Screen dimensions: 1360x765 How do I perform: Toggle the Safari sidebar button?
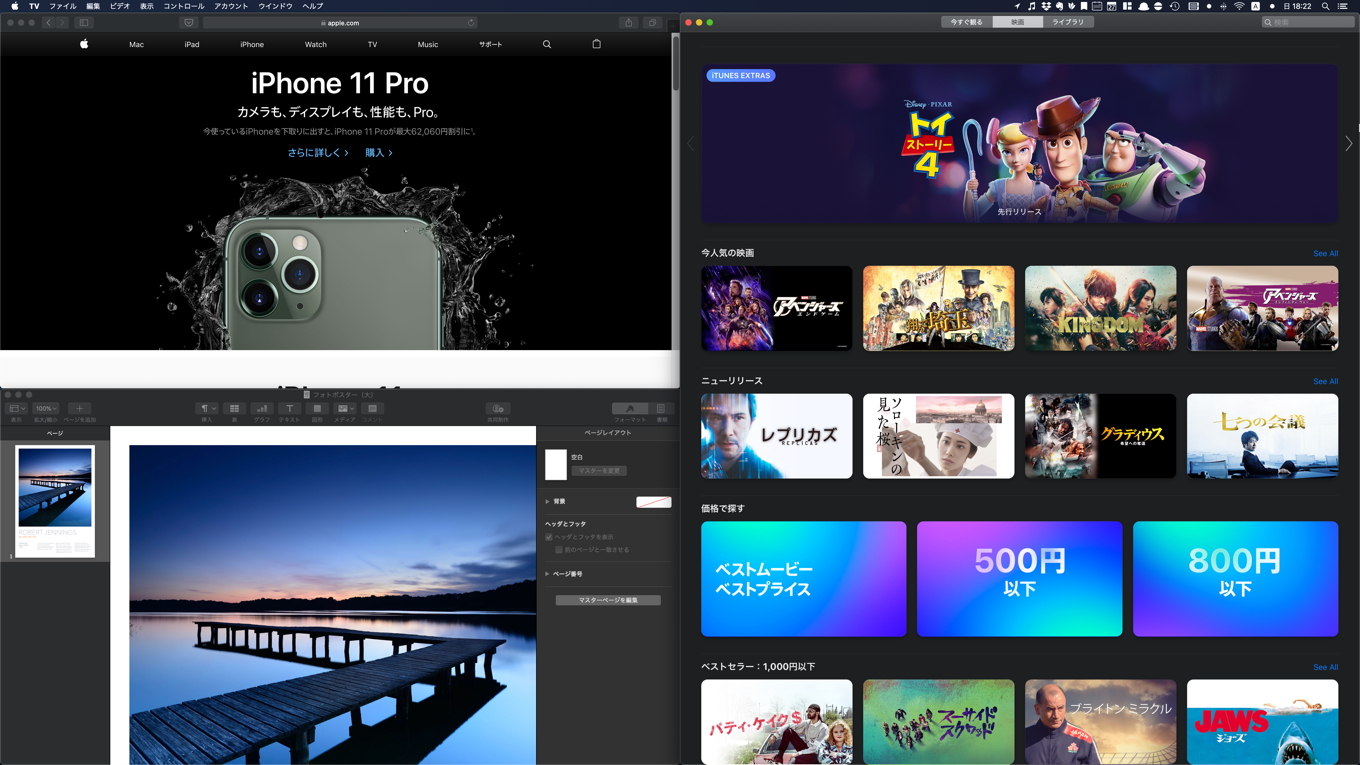pyautogui.click(x=84, y=22)
